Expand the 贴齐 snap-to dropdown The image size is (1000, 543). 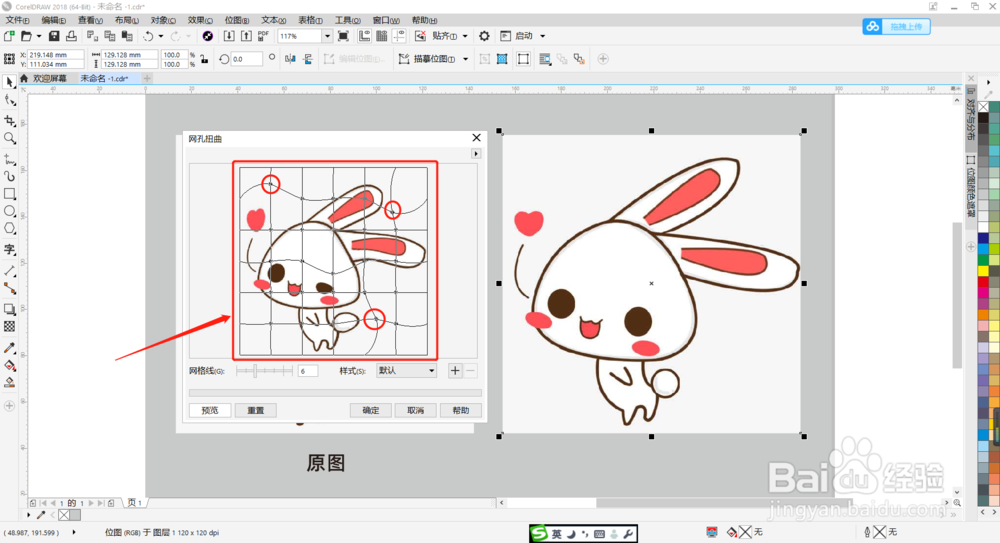click(x=465, y=36)
